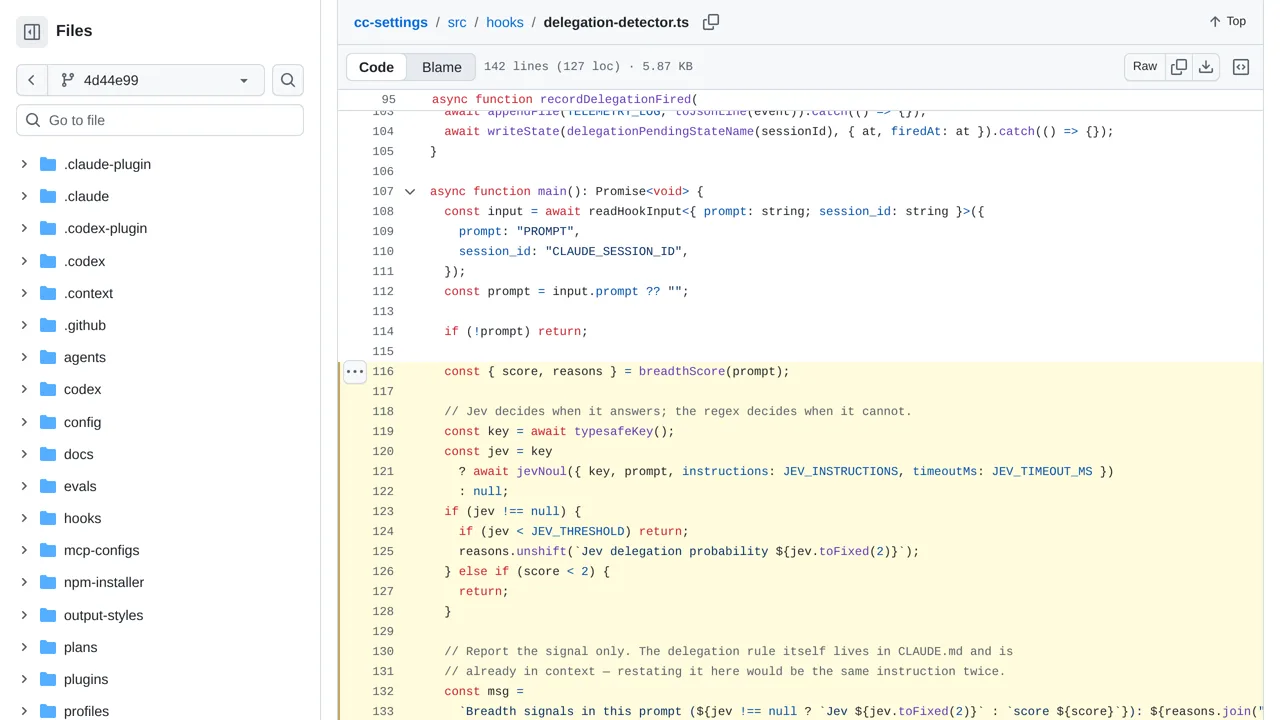1280x720 pixels.
Task: Open the npm-installer folder icon
Action: coord(48,582)
